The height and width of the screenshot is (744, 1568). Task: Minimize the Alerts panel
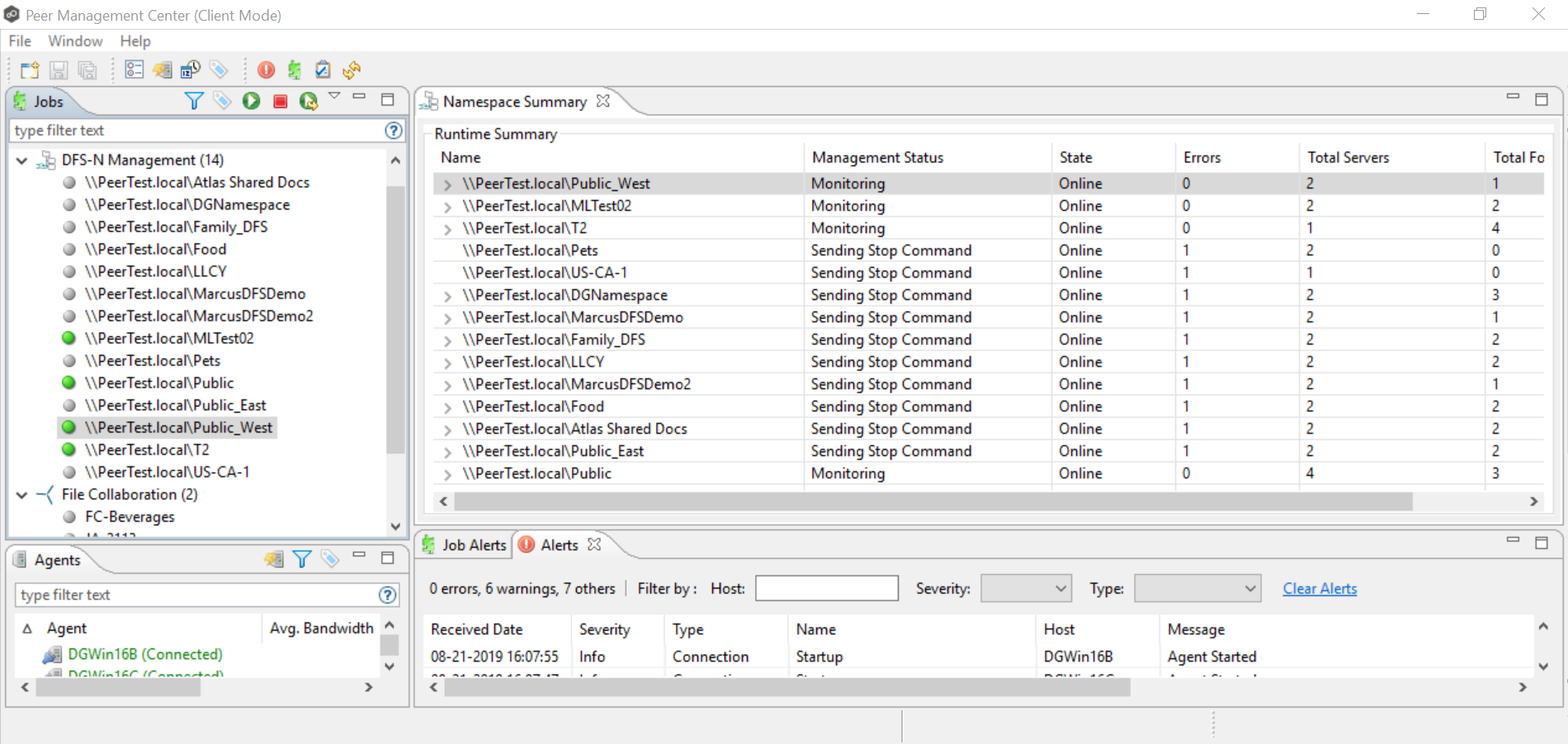1513,540
